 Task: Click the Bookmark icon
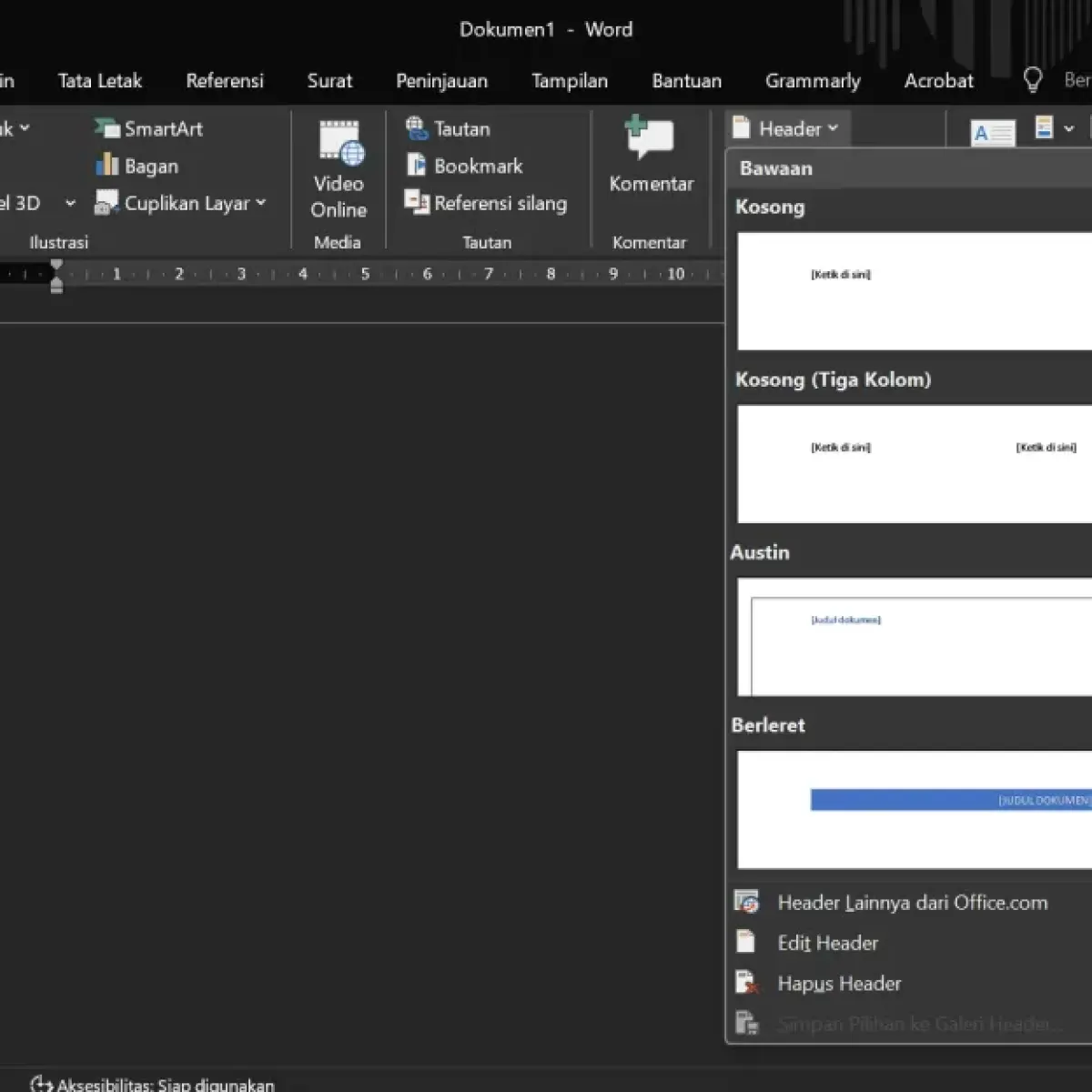coord(417,165)
